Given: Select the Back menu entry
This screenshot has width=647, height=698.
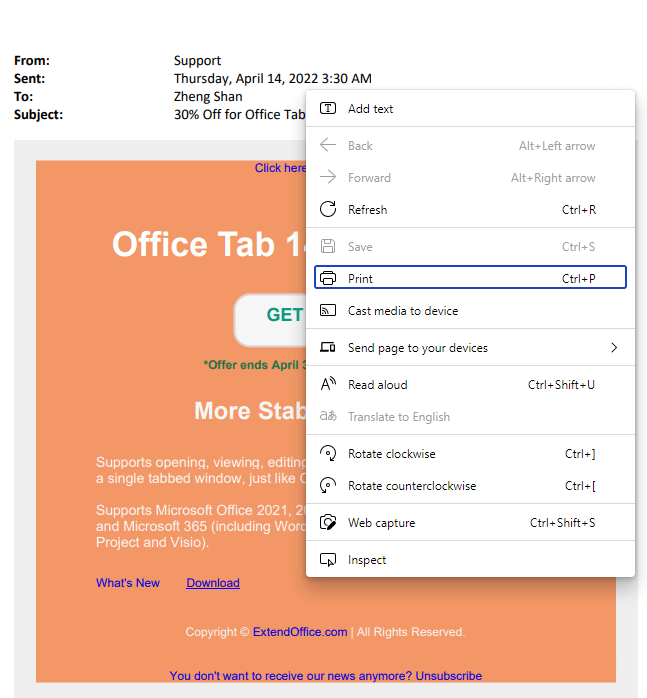Looking at the screenshot, I should (x=470, y=145).
